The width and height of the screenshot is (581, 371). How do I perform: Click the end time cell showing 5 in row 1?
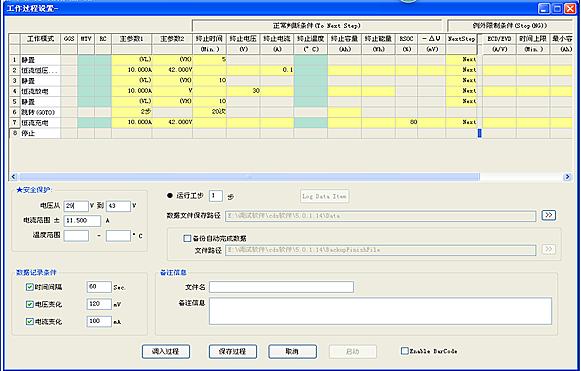210,59
